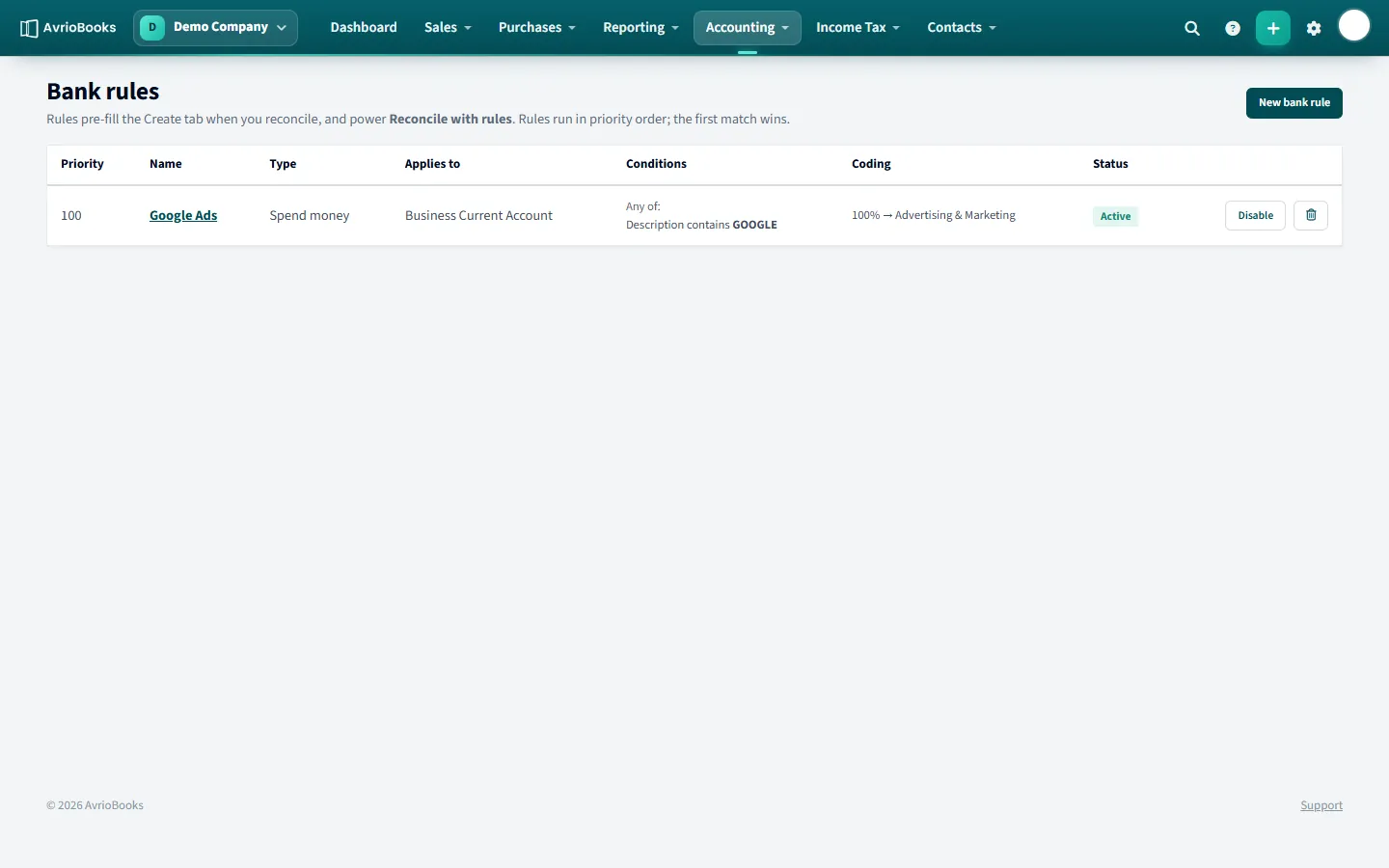Click the AvrioBooks brand name
Image resolution: width=1389 pixels, height=868 pixels.
tap(79, 27)
